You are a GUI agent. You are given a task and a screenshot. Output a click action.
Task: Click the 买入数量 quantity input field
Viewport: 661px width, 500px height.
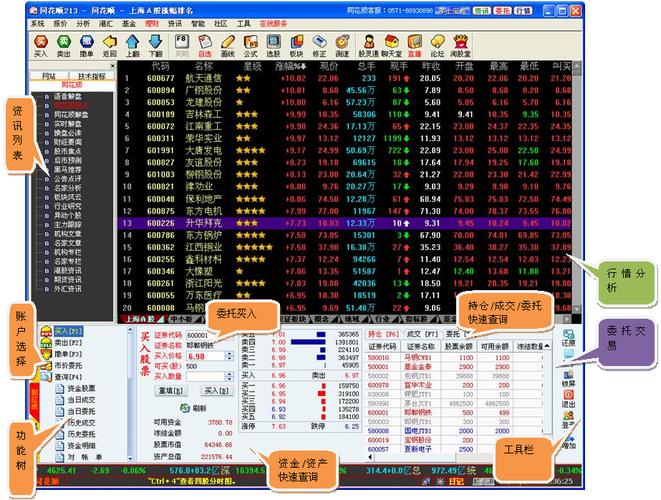[x=206, y=376]
